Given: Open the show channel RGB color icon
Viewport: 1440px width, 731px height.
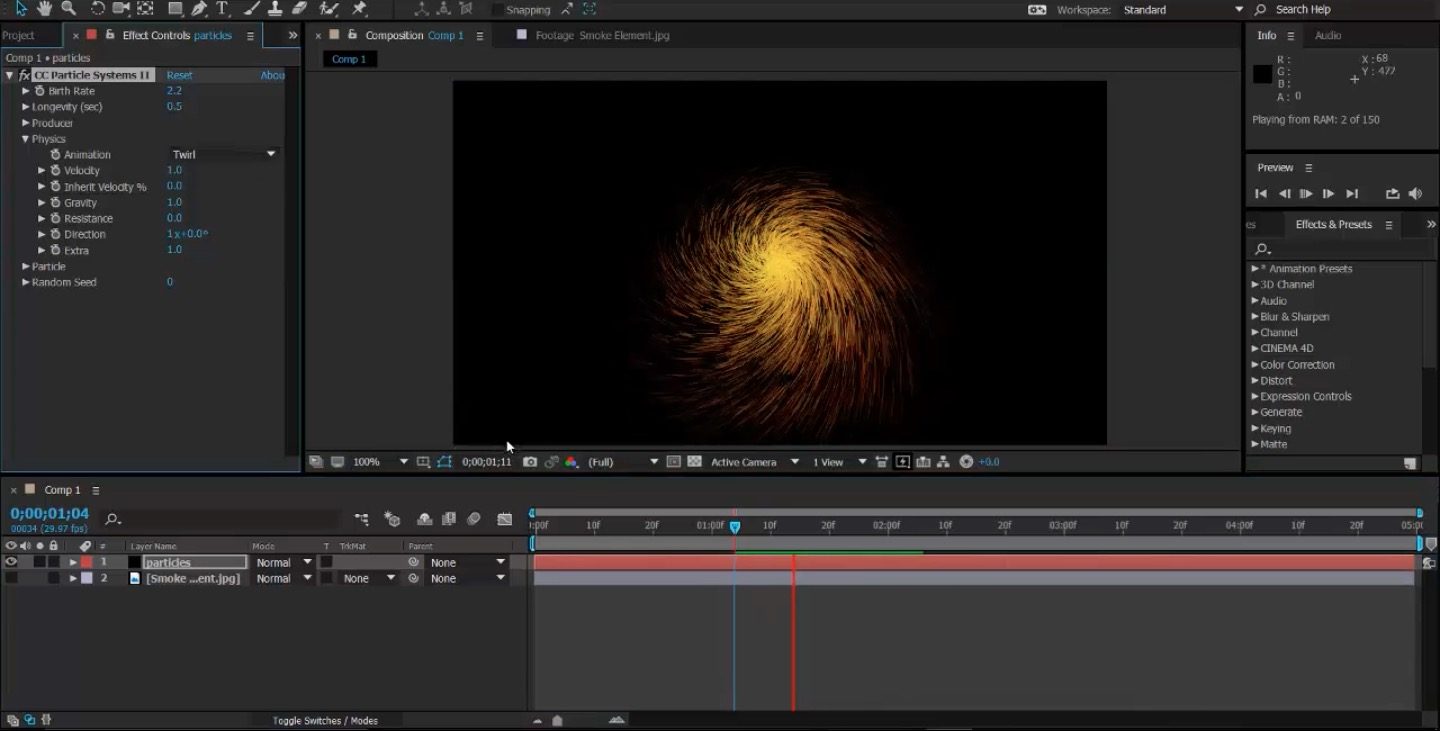Looking at the screenshot, I should click(572, 462).
